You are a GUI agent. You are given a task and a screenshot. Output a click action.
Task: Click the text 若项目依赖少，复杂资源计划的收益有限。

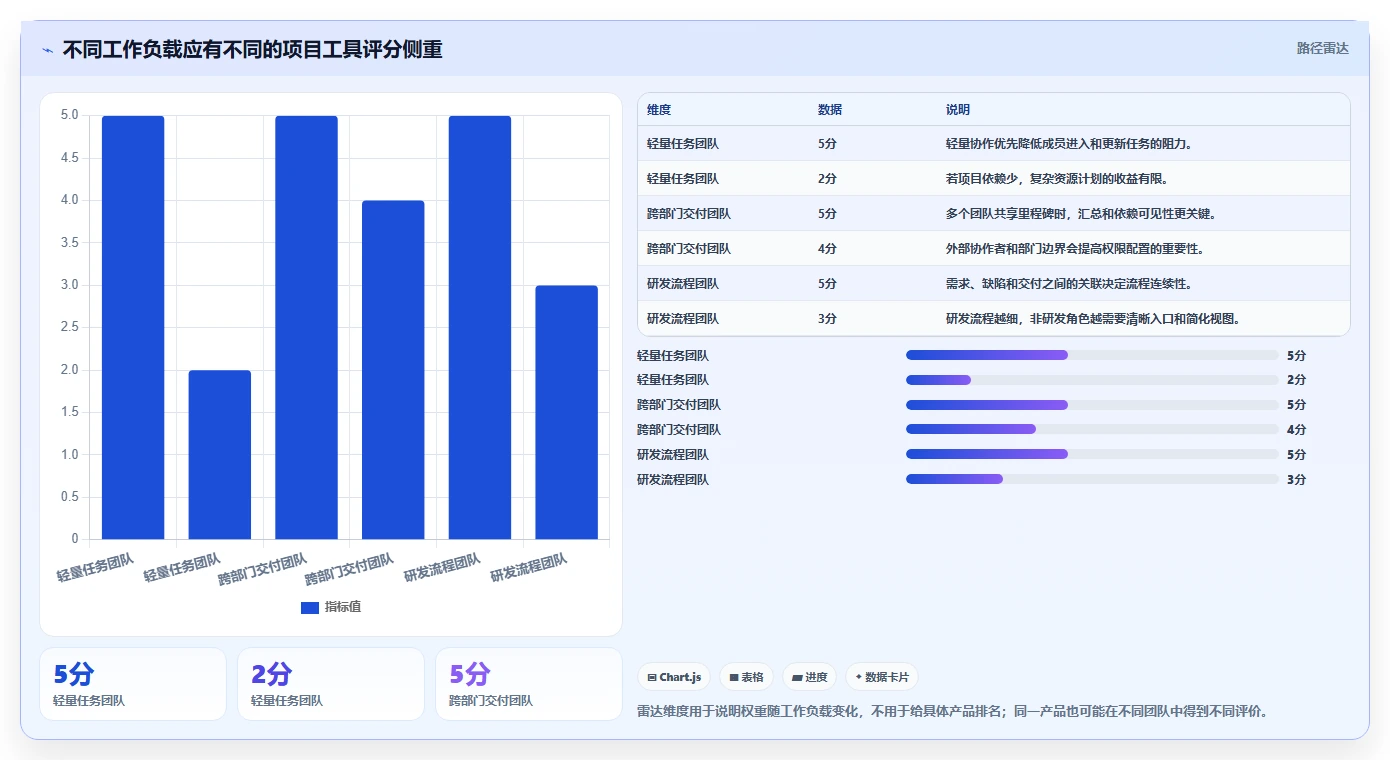coord(1057,179)
